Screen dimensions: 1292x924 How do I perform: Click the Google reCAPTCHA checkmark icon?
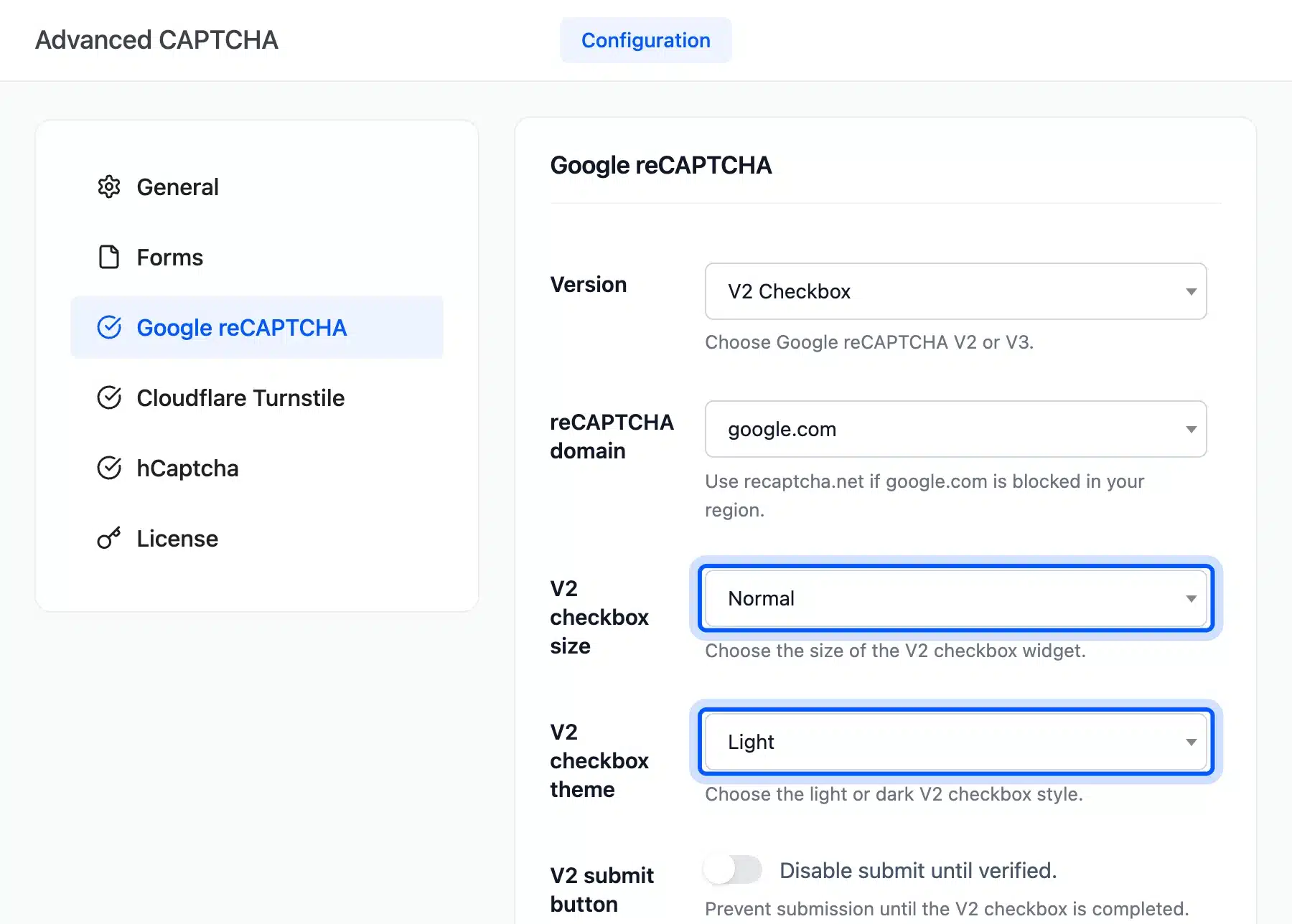(109, 327)
